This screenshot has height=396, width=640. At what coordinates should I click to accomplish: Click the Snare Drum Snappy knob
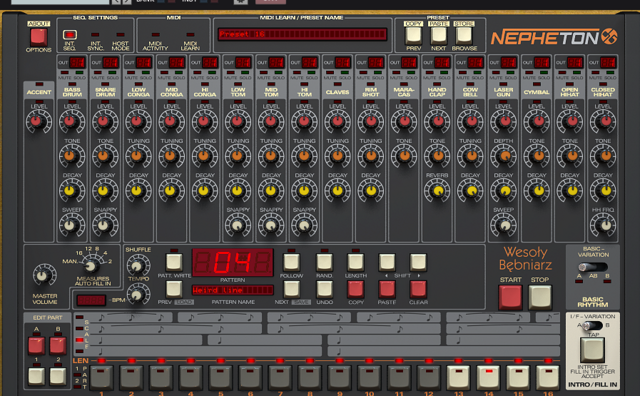(x=104, y=225)
